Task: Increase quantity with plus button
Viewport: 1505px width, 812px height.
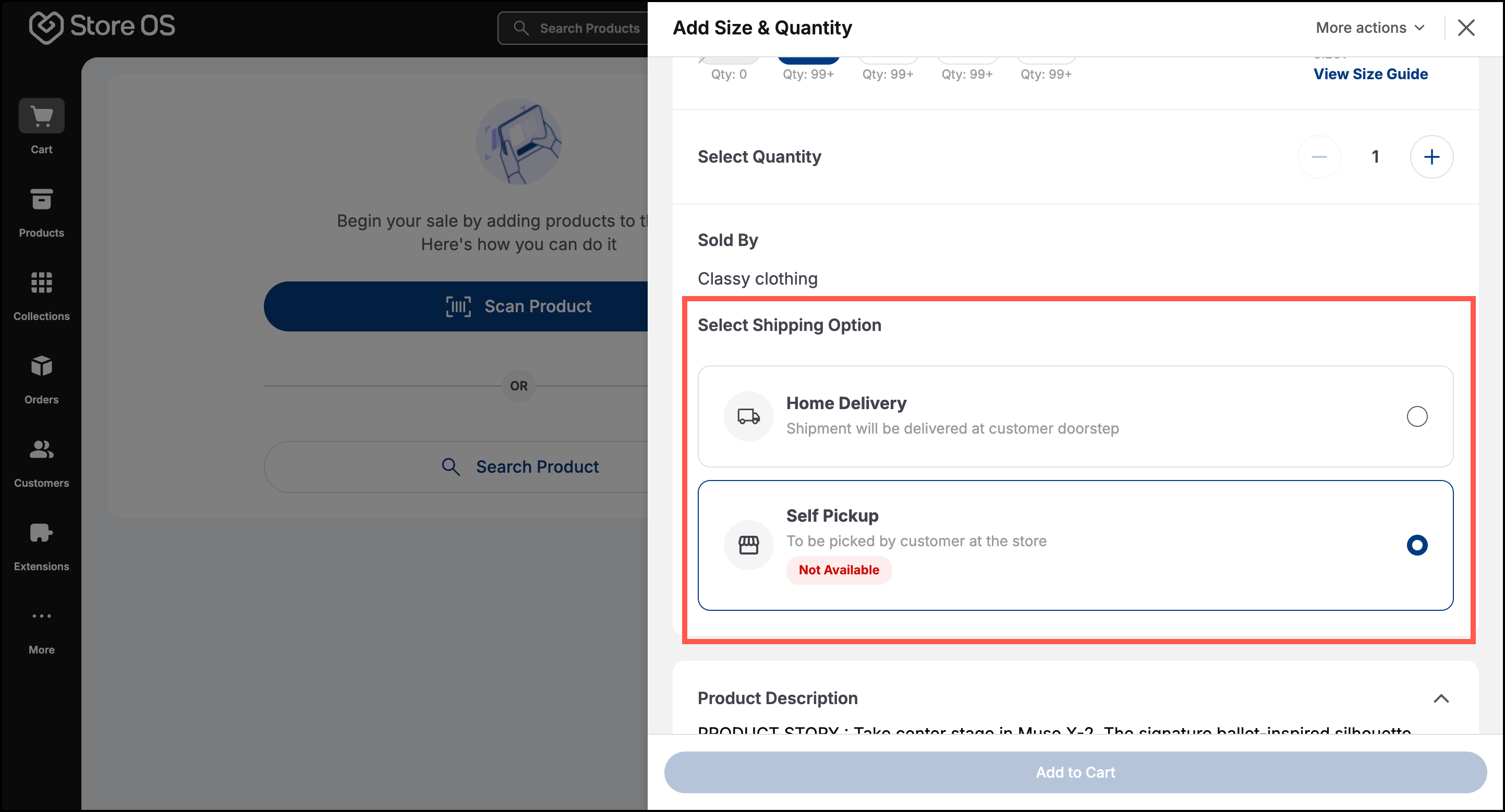Action: (1431, 156)
